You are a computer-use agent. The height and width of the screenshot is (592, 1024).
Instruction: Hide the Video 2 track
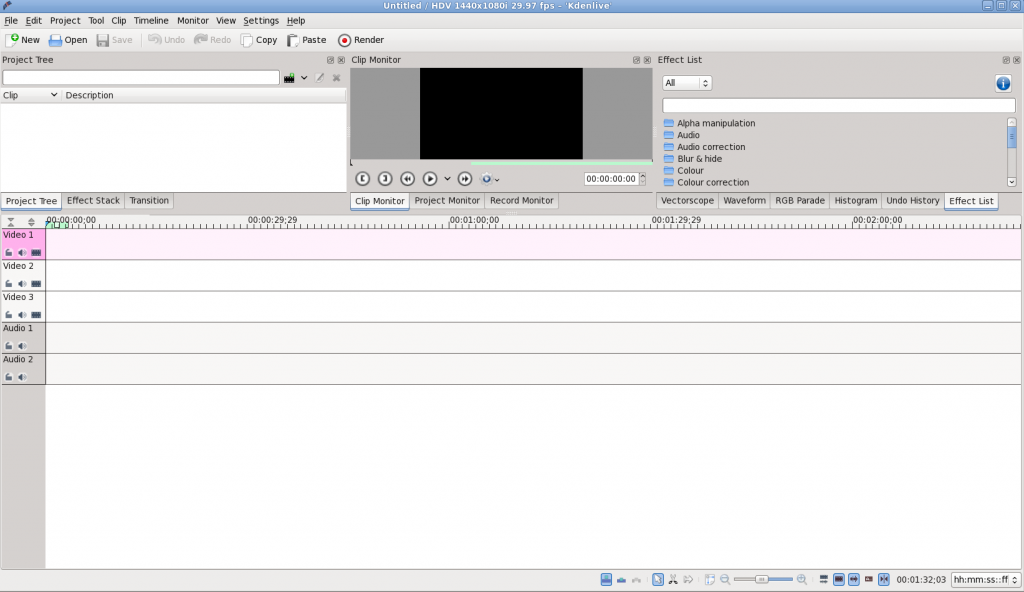(36, 283)
